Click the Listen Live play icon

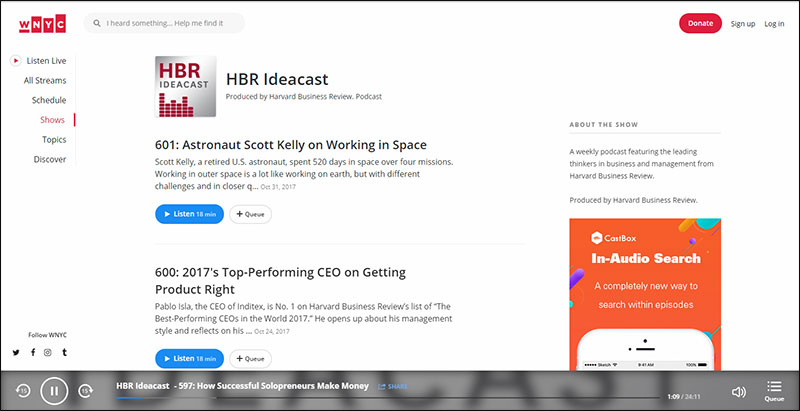coord(16,61)
